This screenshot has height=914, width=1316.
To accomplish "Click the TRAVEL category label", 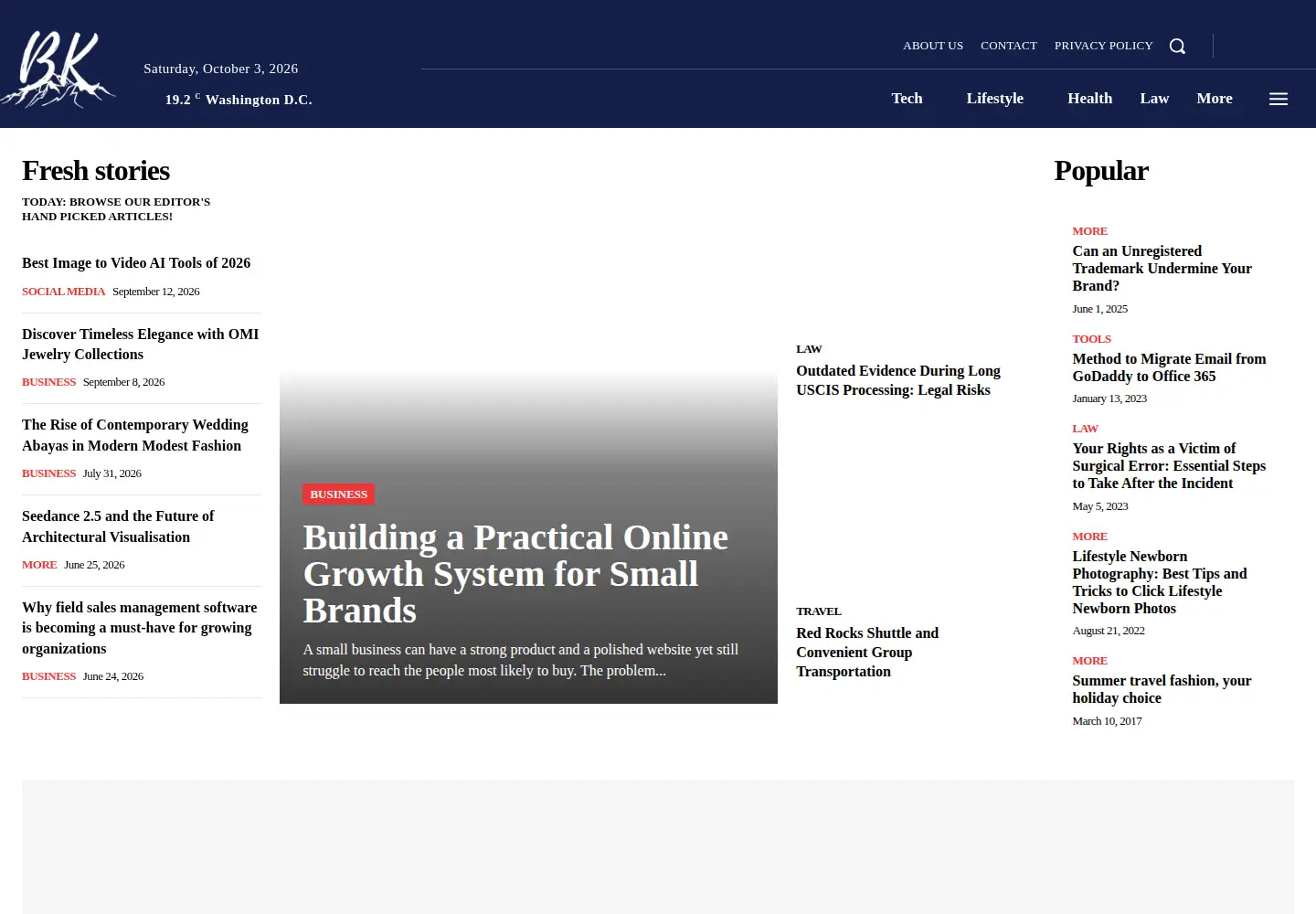I will click(x=819, y=611).
